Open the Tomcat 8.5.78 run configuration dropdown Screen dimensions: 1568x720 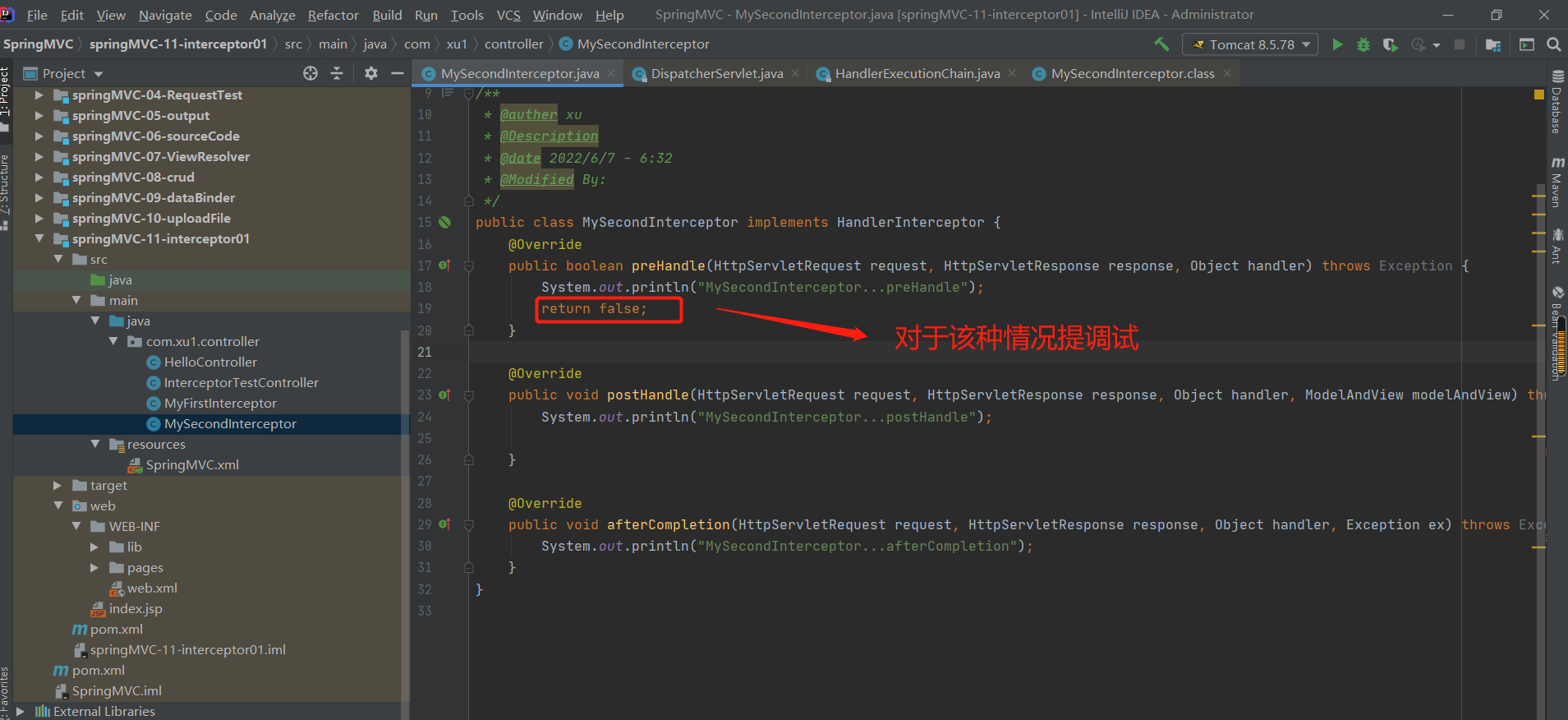(1249, 44)
